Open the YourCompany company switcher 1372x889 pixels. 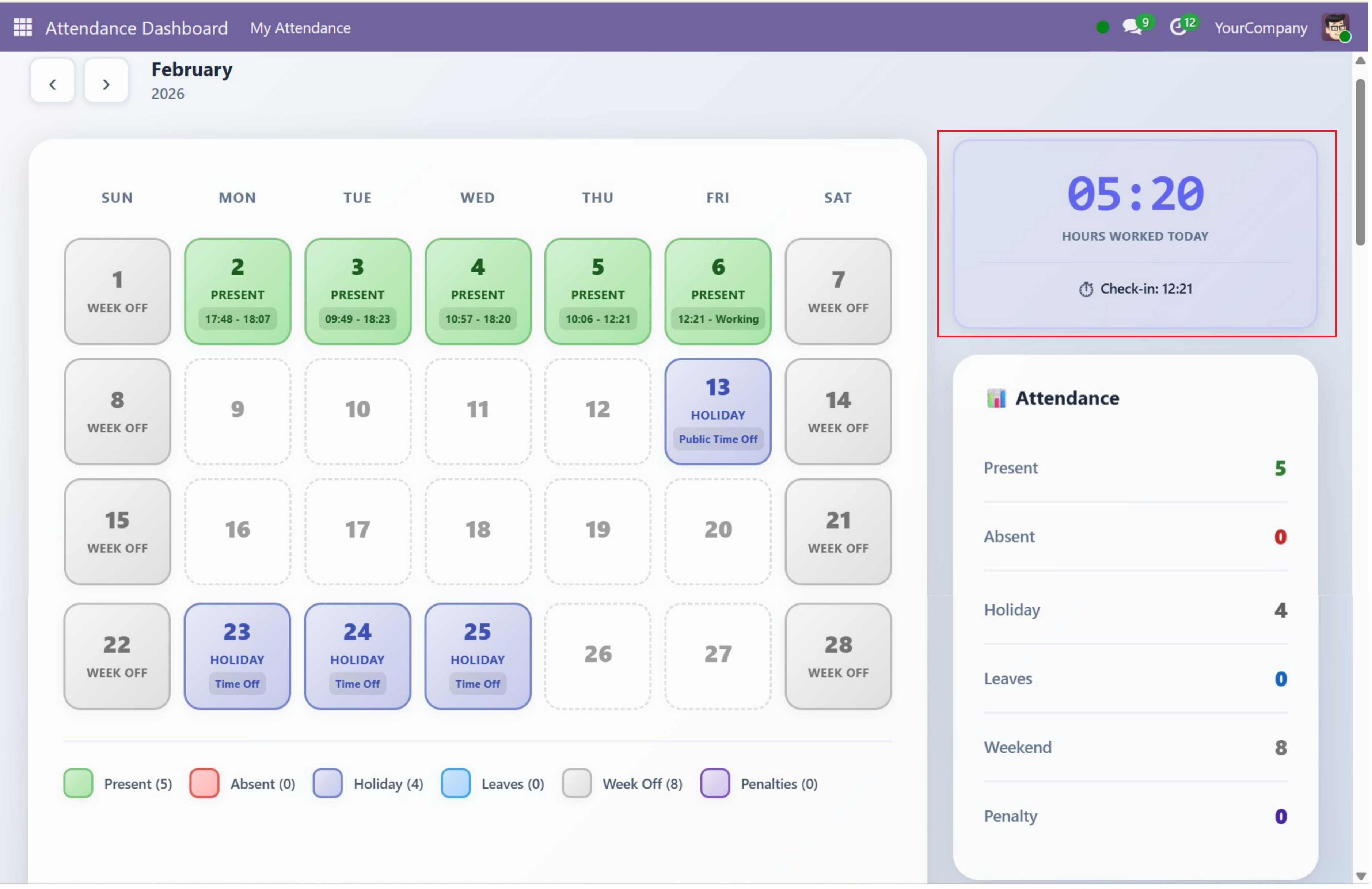click(x=1261, y=28)
